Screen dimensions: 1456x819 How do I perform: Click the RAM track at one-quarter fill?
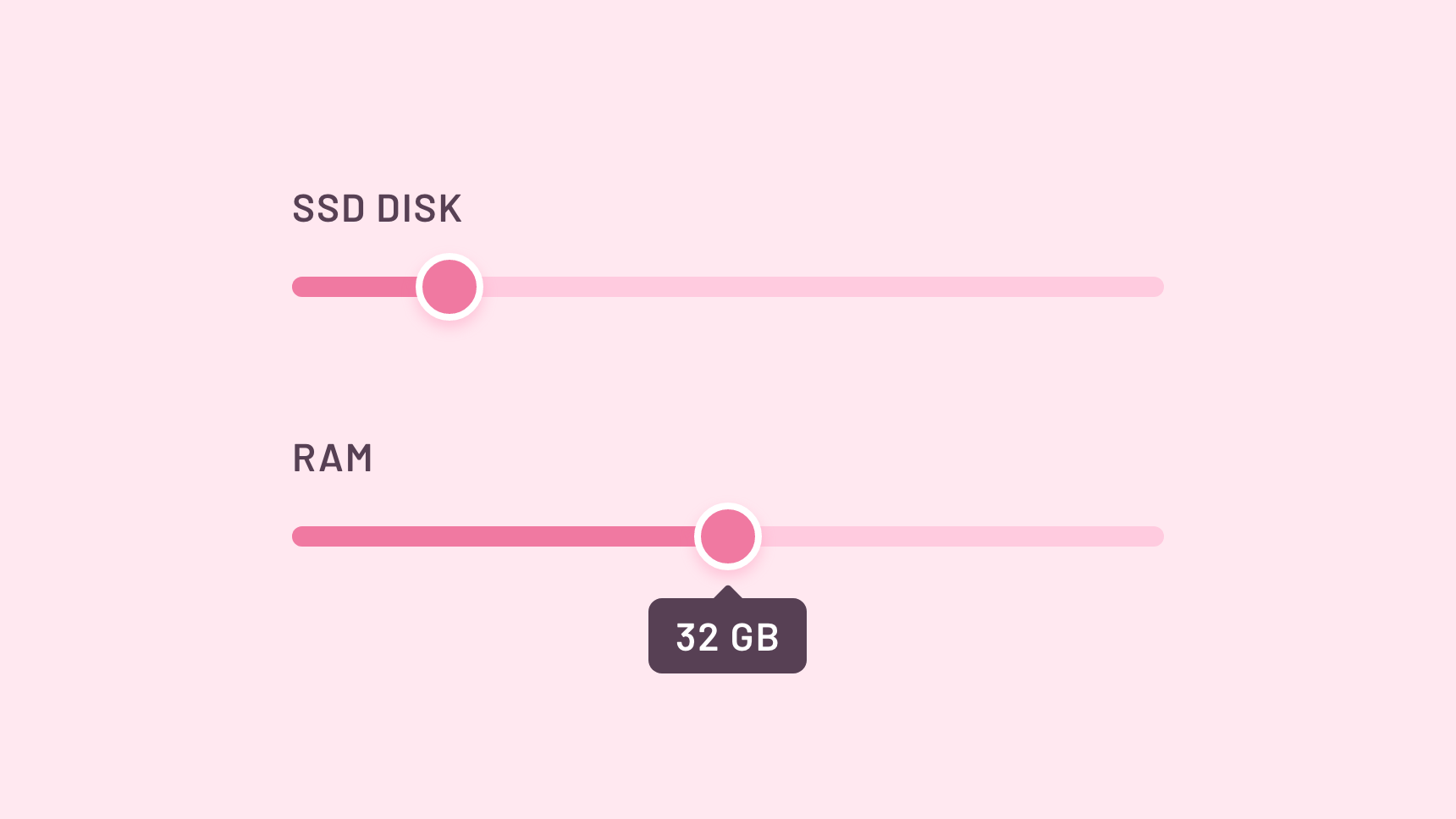click(510, 536)
